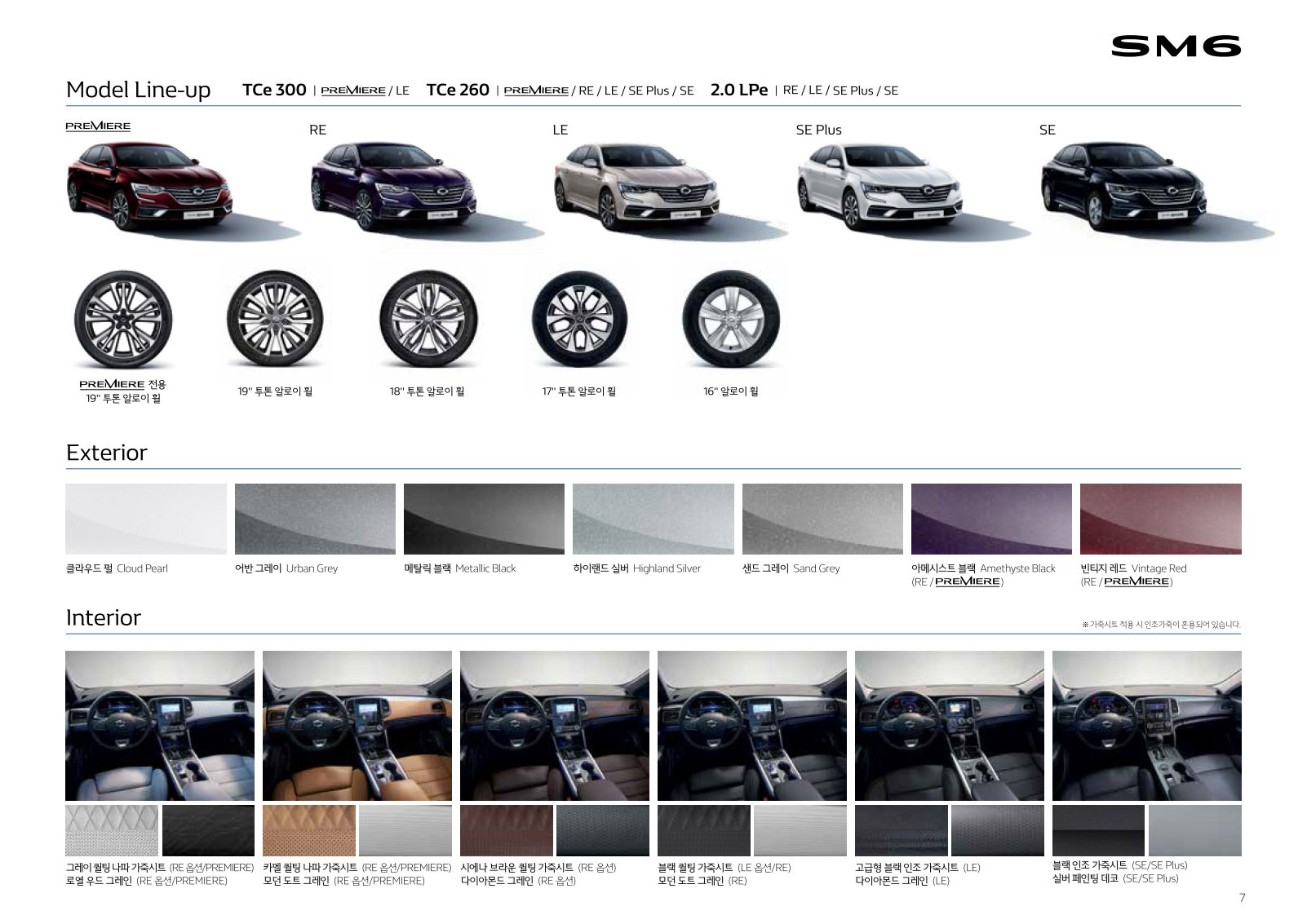This screenshot has width=1307, height=924.
Task: Click the TCe 300 engine heading
Action: click(274, 90)
